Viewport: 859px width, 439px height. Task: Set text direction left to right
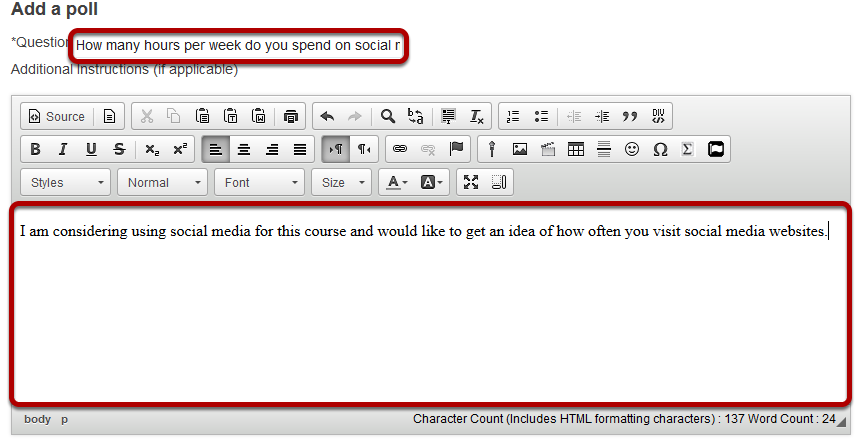(336, 149)
